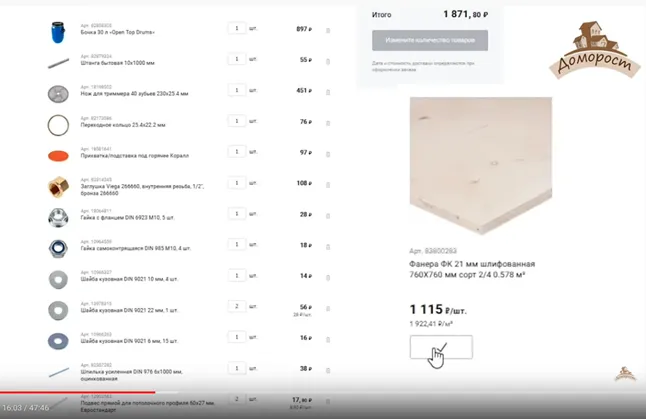
Task: Open the Фанера ФК 21 мм product title
Action: pyautogui.click(x=472, y=269)
